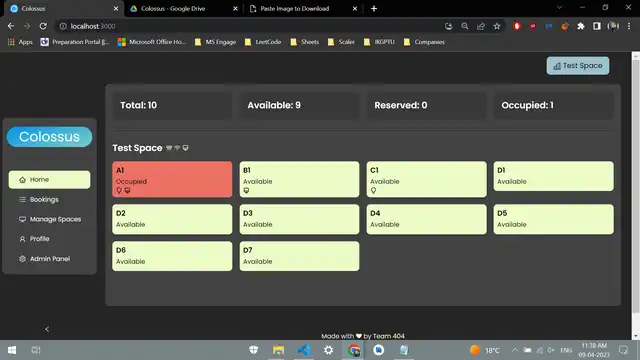640x360 pixels.
Task: Select the occupied seat A1
Action: 172,179
